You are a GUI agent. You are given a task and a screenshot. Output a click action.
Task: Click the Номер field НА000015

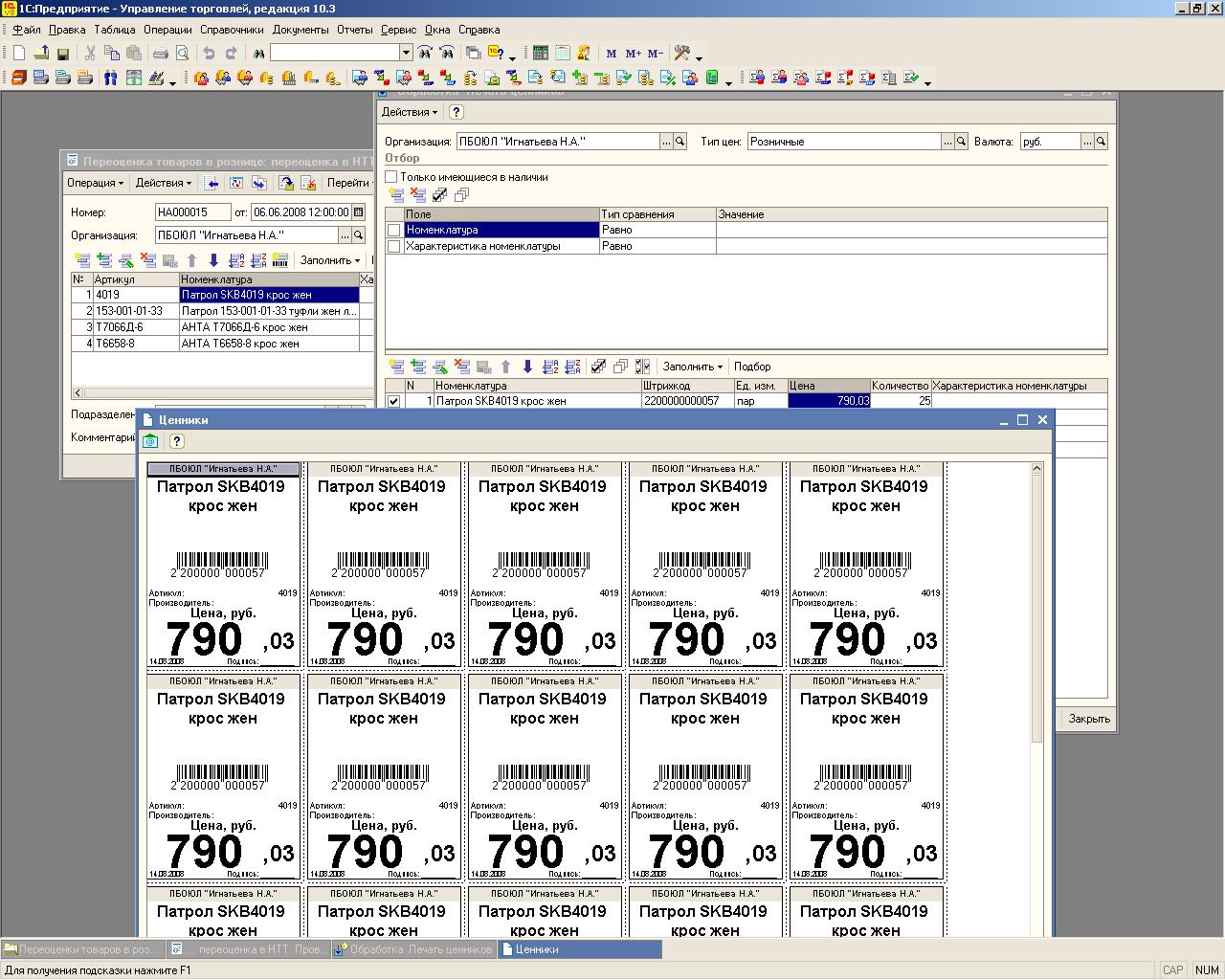click(x=193, y=212)
